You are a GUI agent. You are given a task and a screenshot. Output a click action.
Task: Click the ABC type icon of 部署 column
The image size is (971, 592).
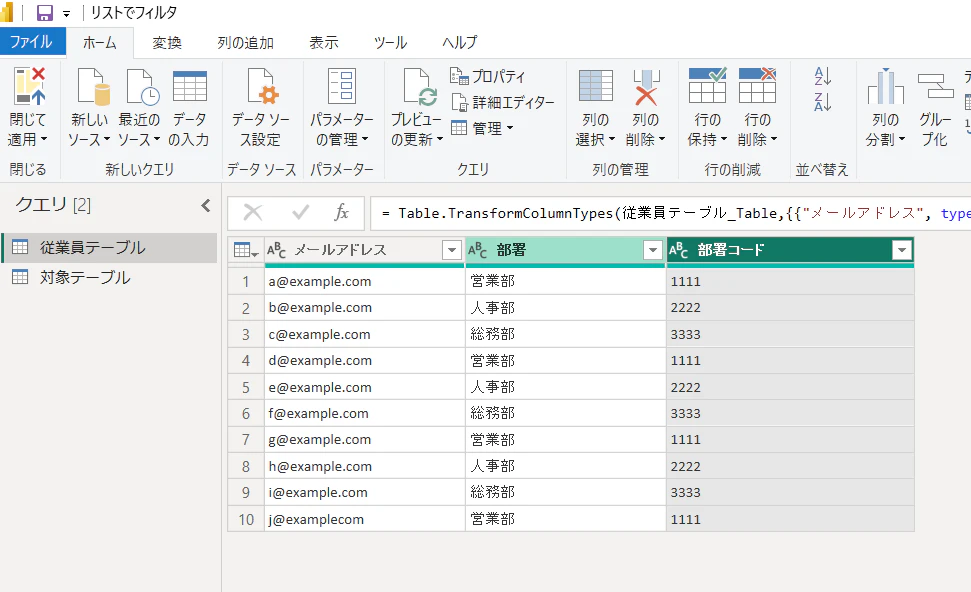[477, 250]
